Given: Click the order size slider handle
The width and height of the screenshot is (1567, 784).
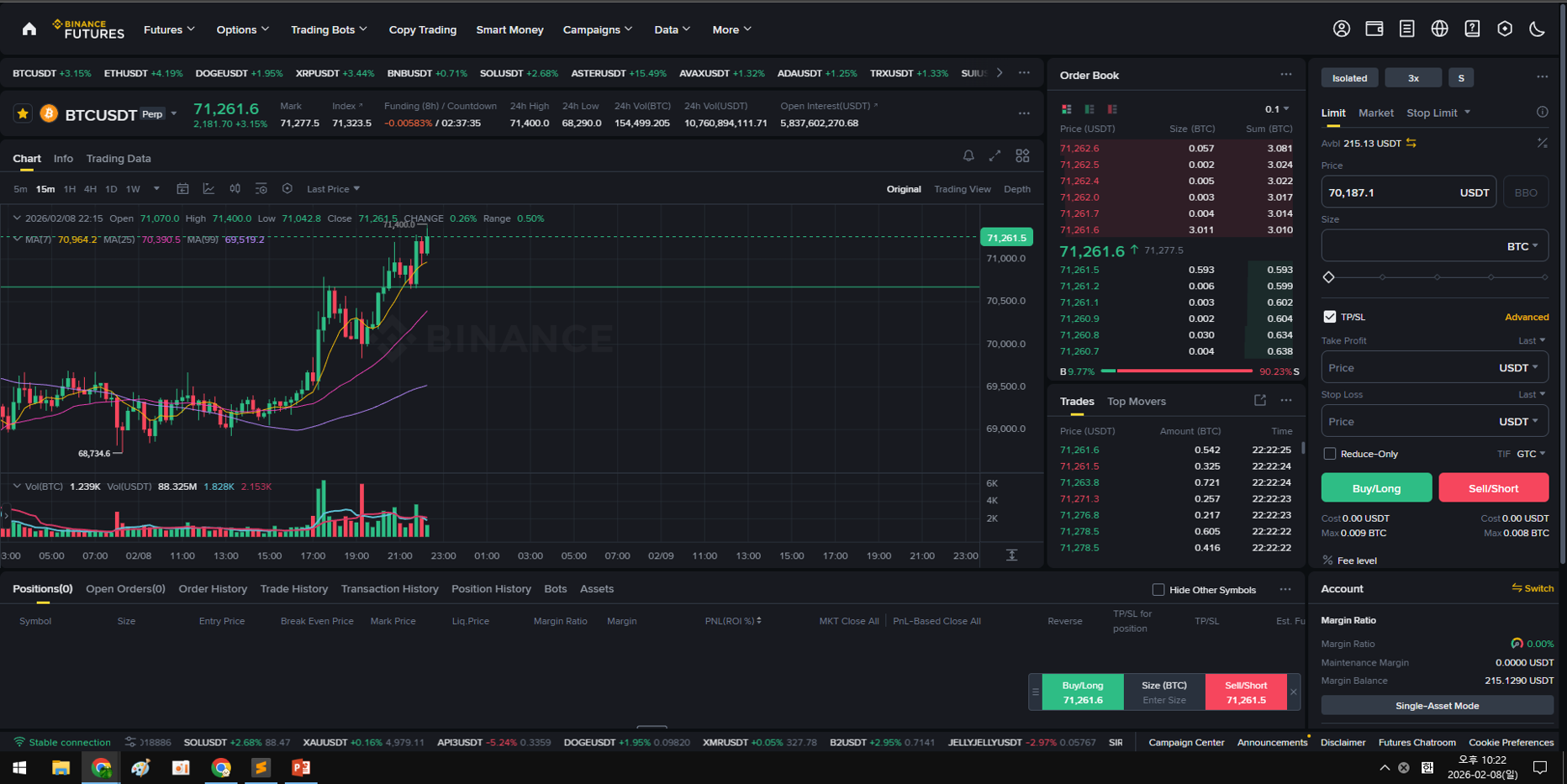Looking at the screenshot, I should [1329, 277].
